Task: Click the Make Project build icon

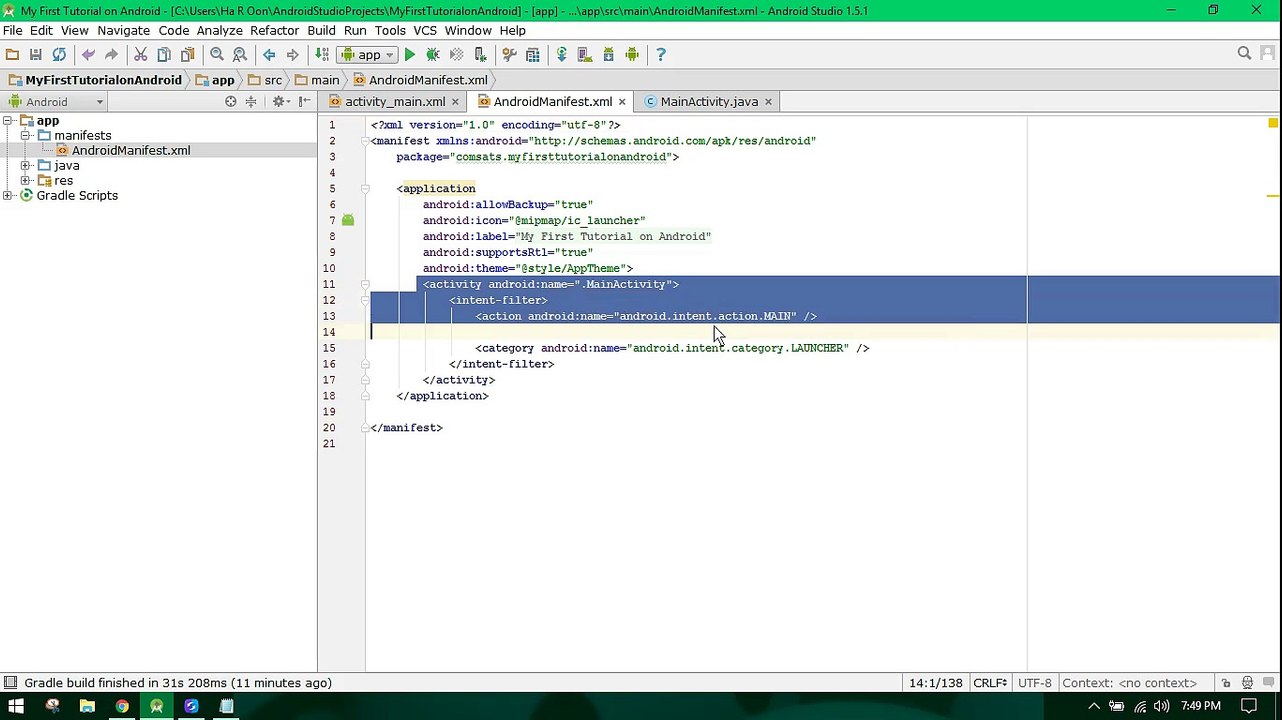Action: pyautogui.click(x=322, y=55)
